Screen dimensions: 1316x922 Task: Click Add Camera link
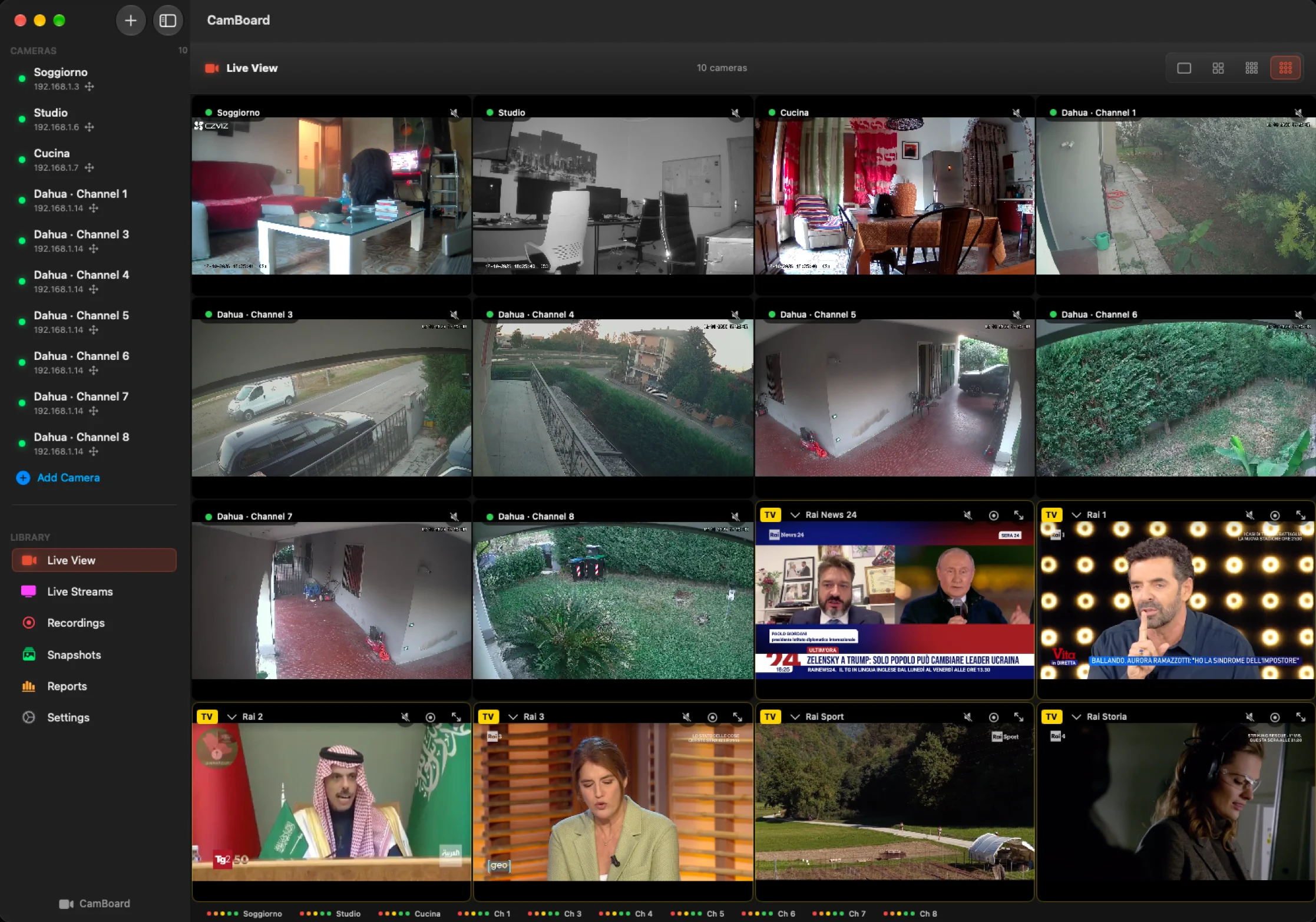pos(58,478)
